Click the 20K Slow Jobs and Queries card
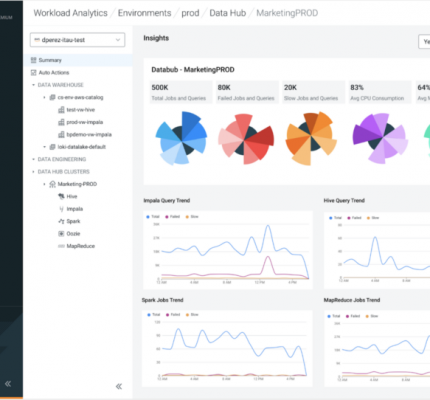430x400 pixels. point(313,92)
